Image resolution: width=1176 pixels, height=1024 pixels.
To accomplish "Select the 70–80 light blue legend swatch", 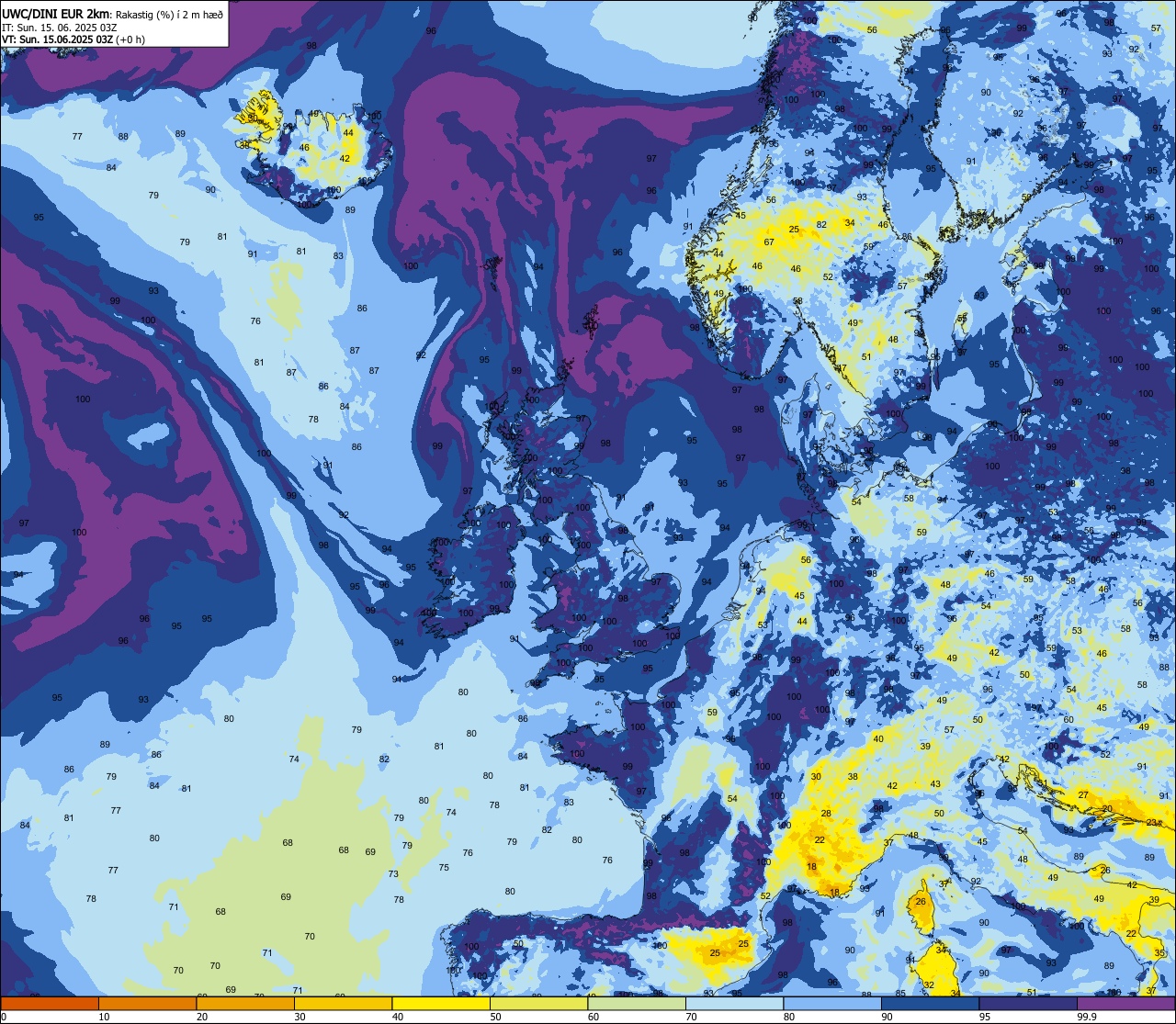I will click(734, 1003).
